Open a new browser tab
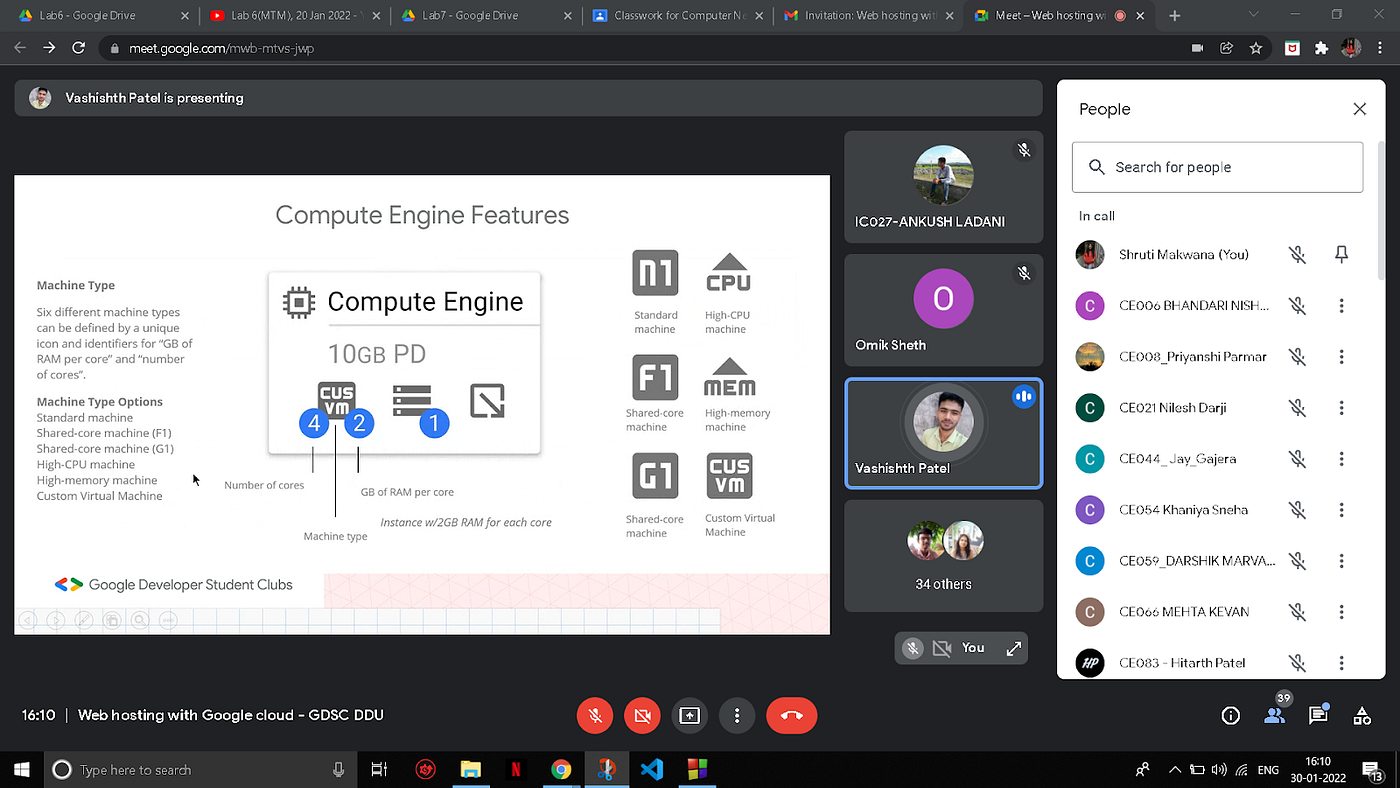Image resolution: width=1400 pixels, height=788 pixels. tap(1175, 16)
